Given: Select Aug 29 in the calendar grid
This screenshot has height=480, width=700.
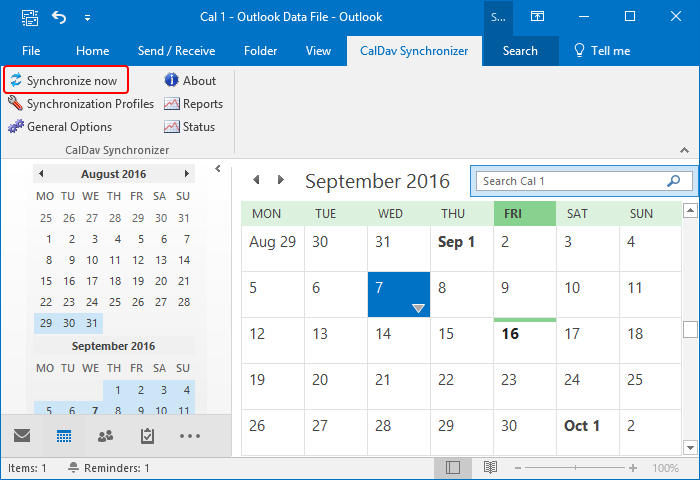Looking at the screenshot, I should click(273, 249).
